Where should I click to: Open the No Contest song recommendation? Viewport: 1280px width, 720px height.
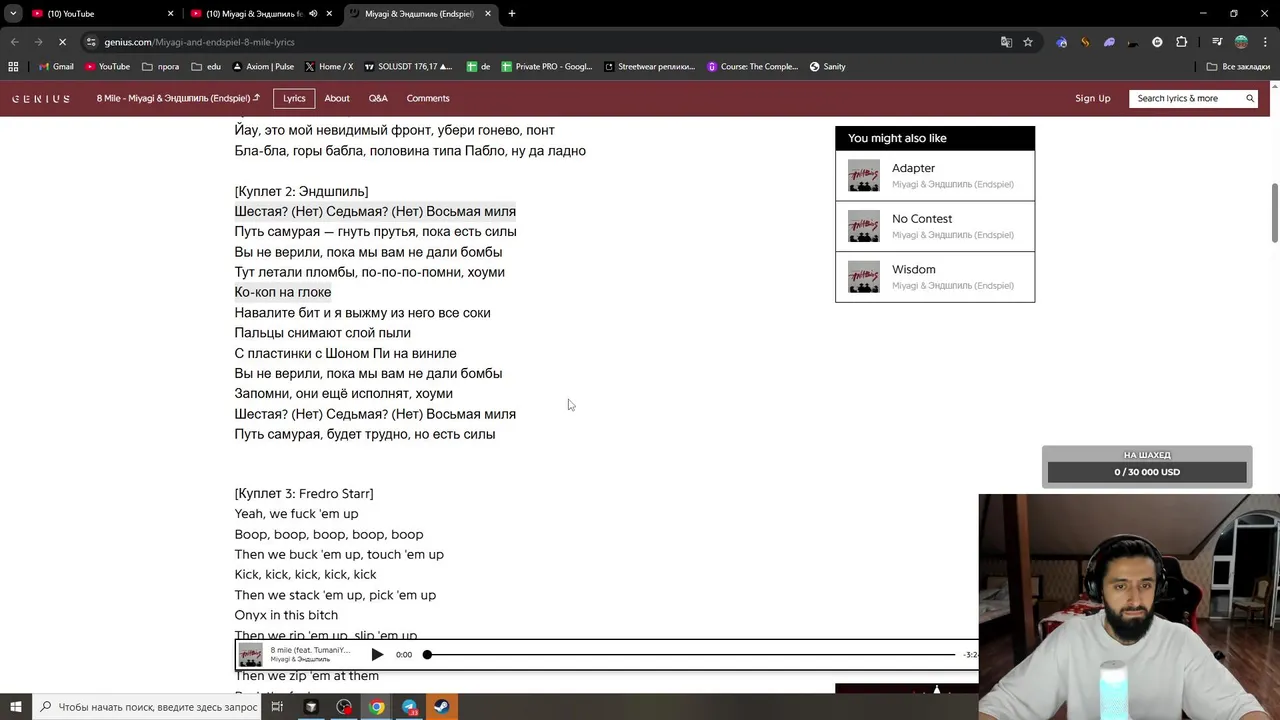pos(935,226)
